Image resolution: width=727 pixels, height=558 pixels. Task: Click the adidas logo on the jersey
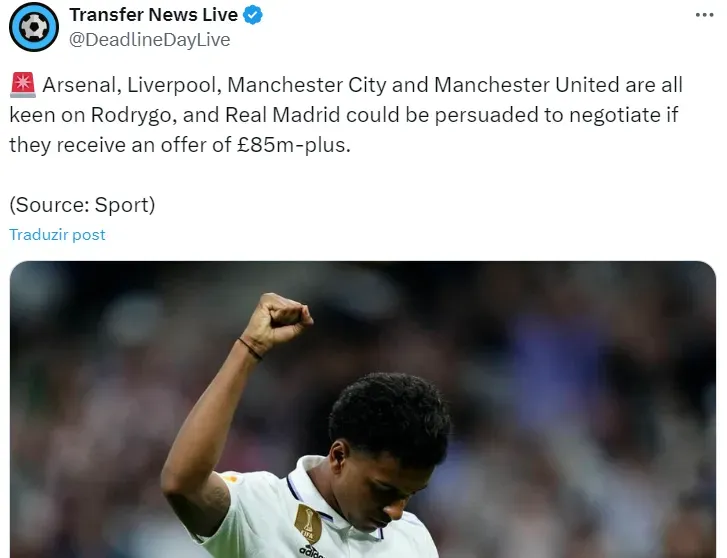311,552
